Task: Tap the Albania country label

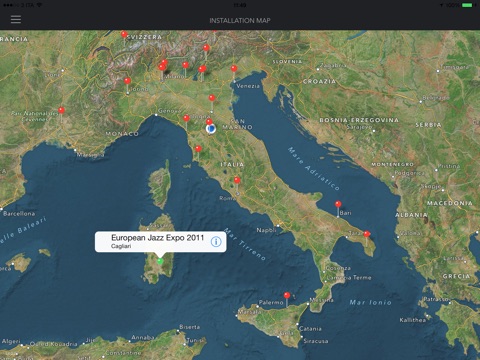Action: click(411, 215)
